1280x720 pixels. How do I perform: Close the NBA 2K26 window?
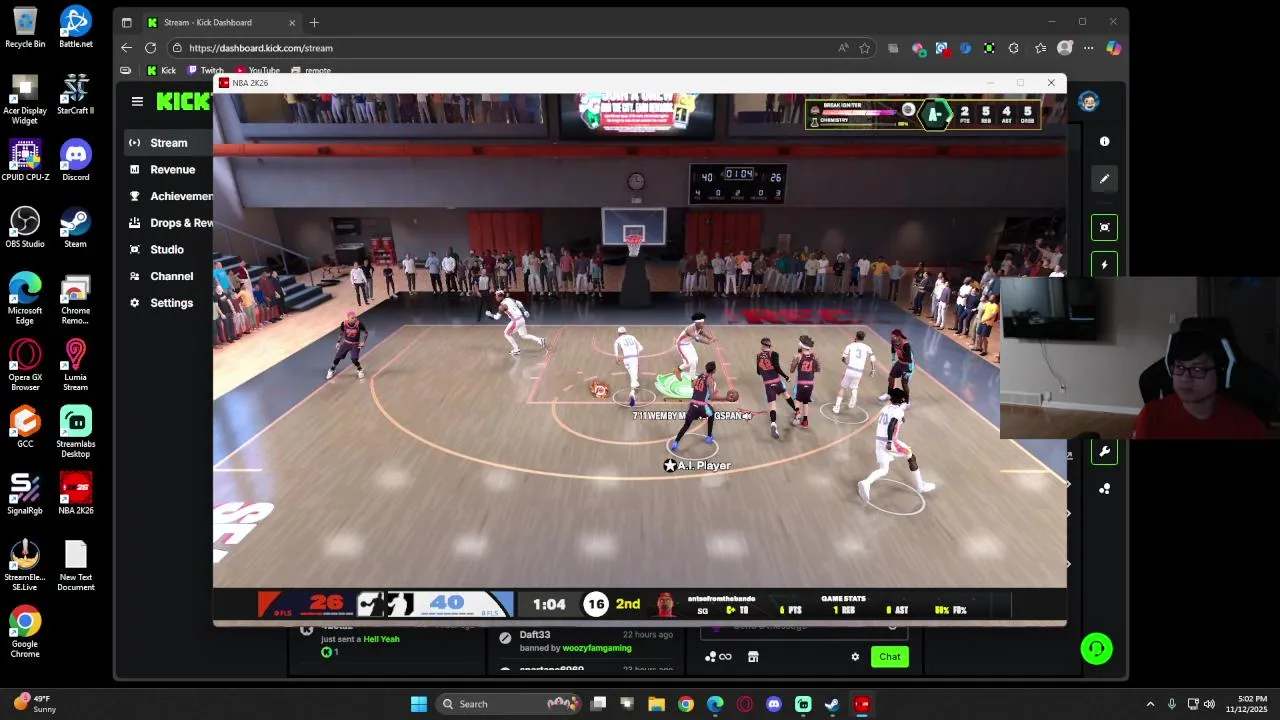tap(1051, 83)
